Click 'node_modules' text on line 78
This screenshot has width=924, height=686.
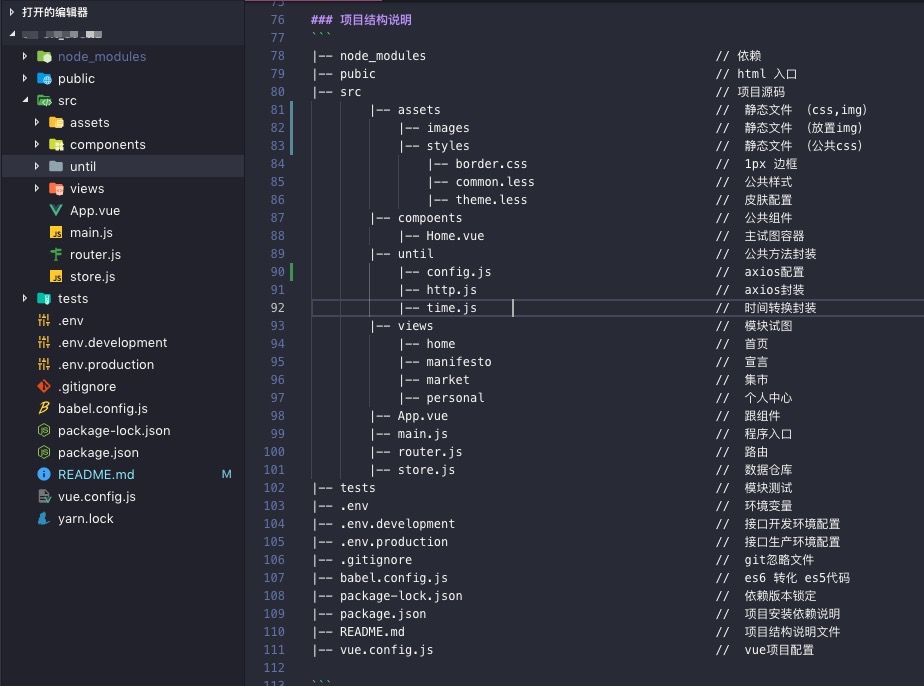pyautogui.click(x=383, y=56)
